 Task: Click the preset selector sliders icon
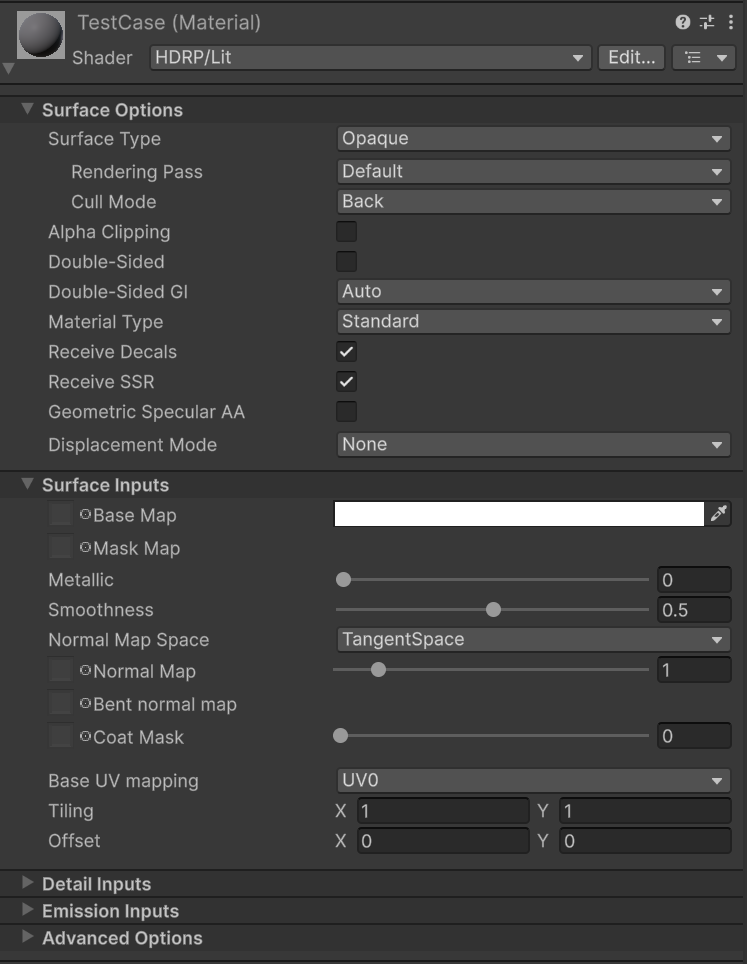coord(707,22)
